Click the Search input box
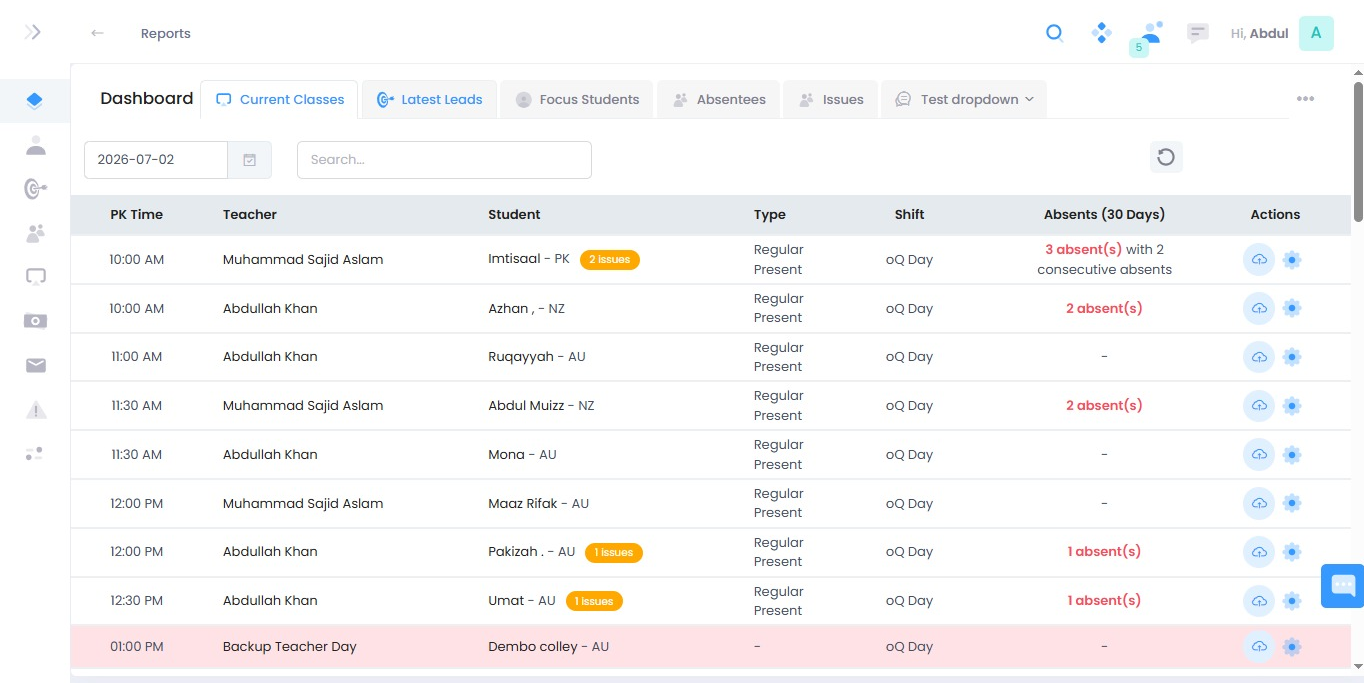The image size is (1364, 683). click(444, 160)
